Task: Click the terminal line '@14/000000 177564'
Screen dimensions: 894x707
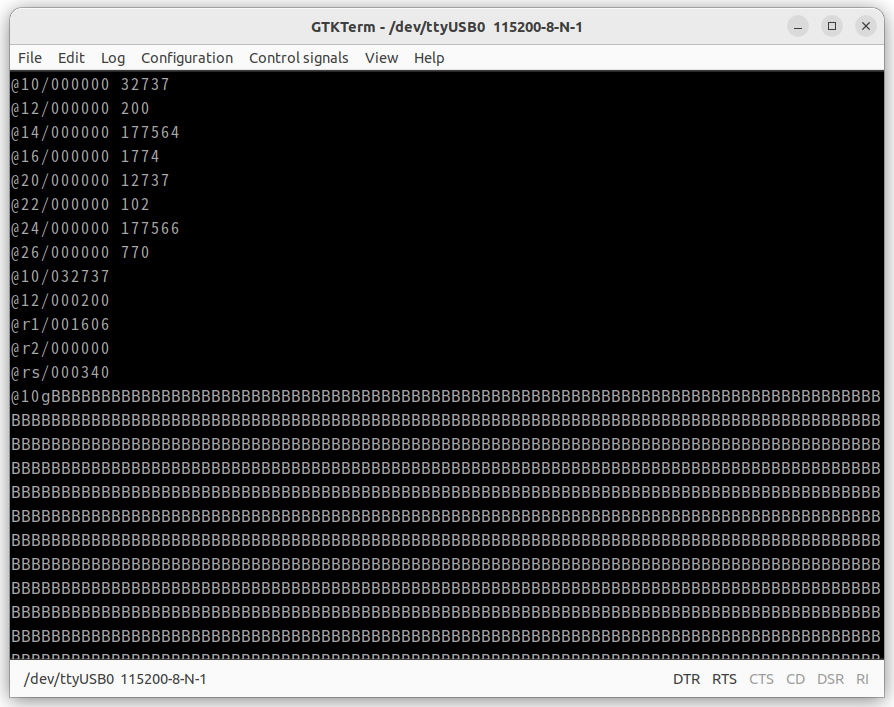Action: click(x=96, y=132)
